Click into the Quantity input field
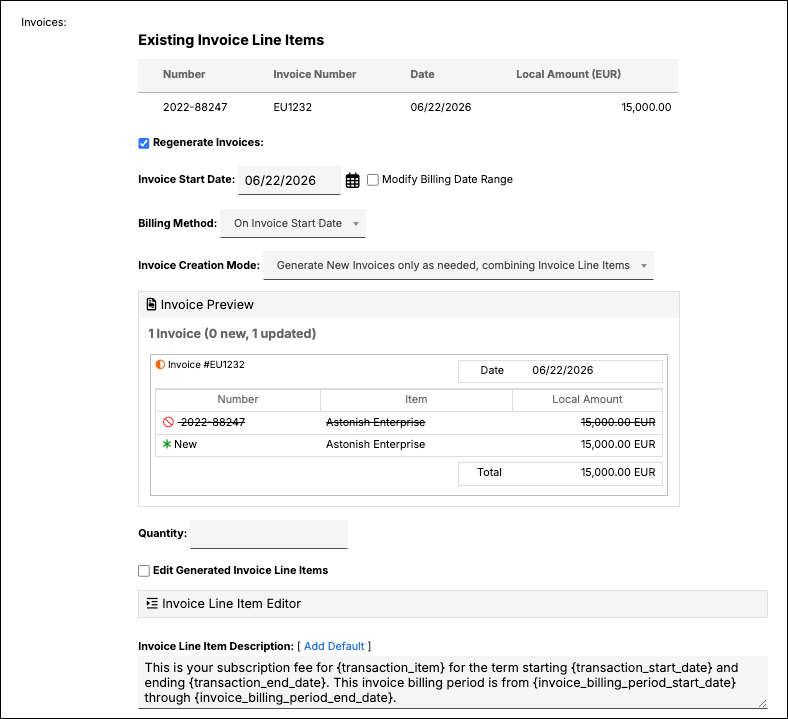Screen dimensions: 788x719 (269, 534)
